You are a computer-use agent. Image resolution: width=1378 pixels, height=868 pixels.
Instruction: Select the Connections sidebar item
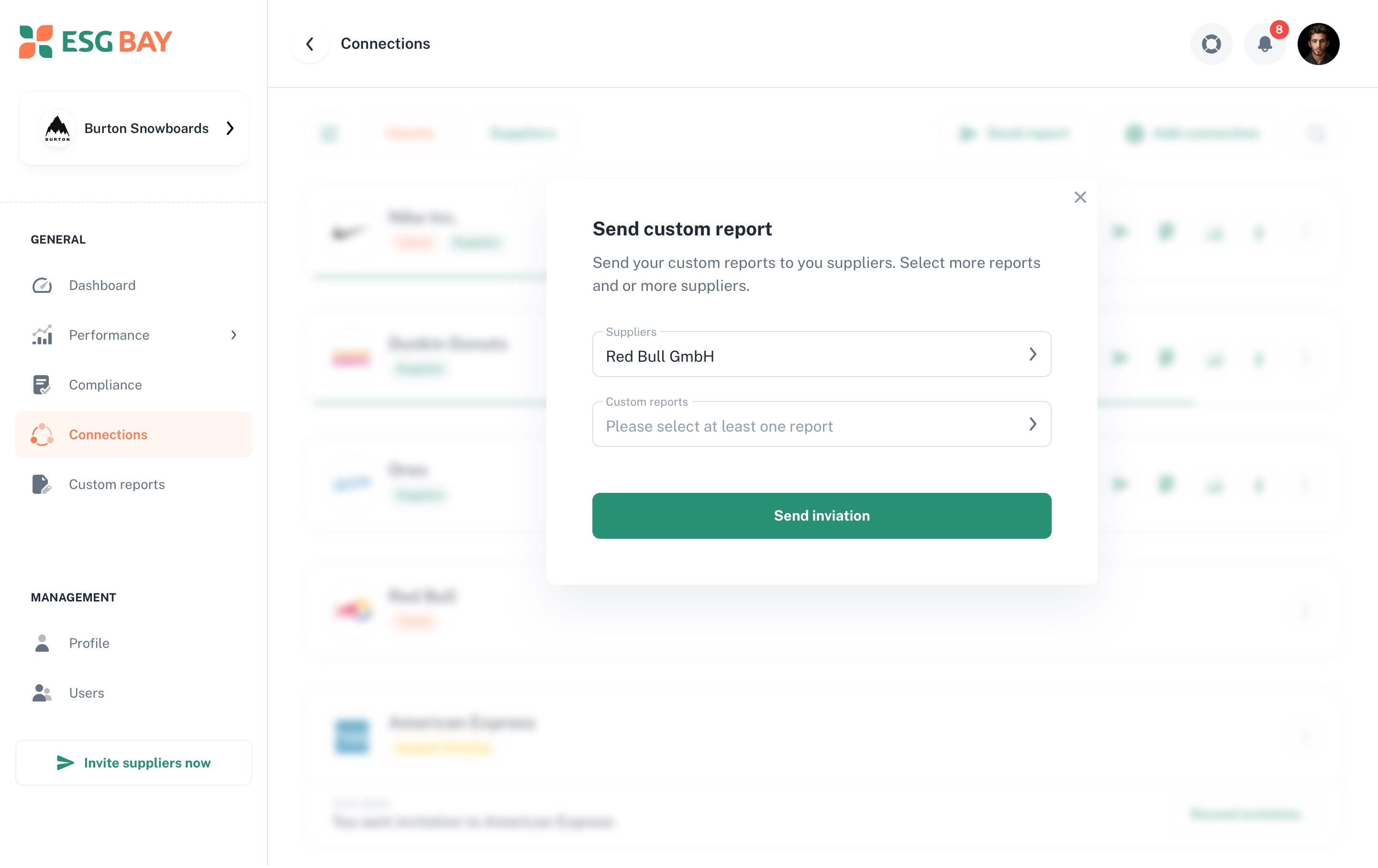(134, 435)
